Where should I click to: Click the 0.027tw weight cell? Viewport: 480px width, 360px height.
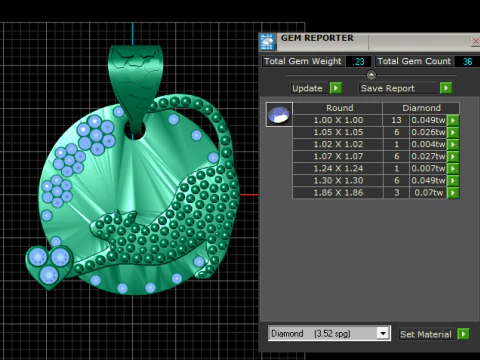428,156
